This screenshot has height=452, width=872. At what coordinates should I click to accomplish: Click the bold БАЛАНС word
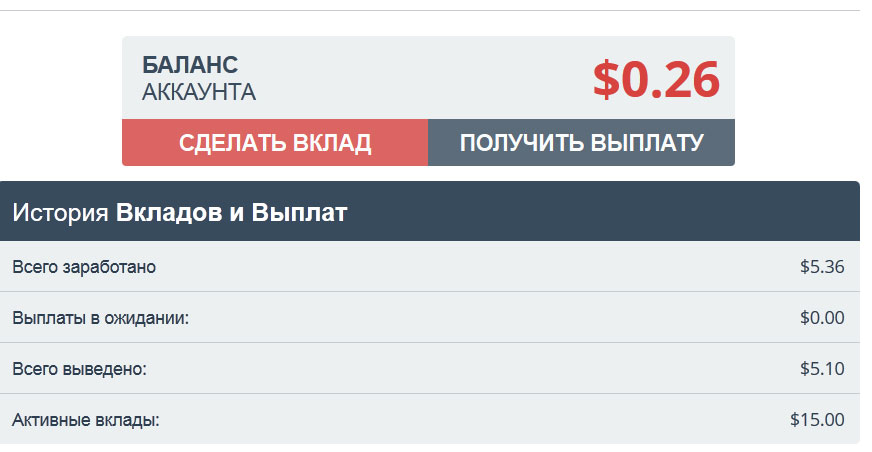pos(190,65)
